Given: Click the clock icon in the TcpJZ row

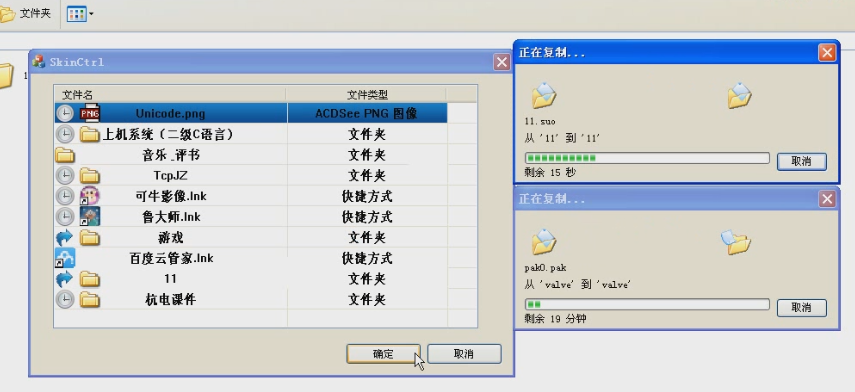Looking at the screenshot, I should click(65, 176).
